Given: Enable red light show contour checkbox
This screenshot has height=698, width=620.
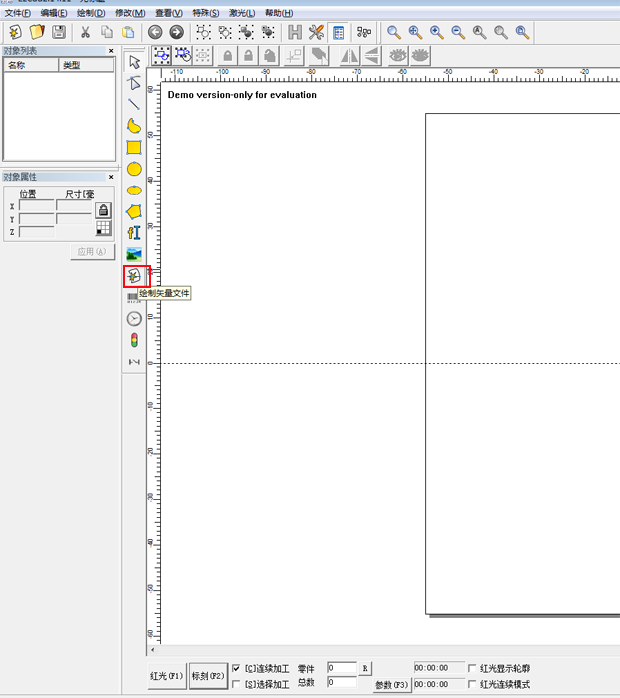Looking at the screenshot, I should coord(472,668).
